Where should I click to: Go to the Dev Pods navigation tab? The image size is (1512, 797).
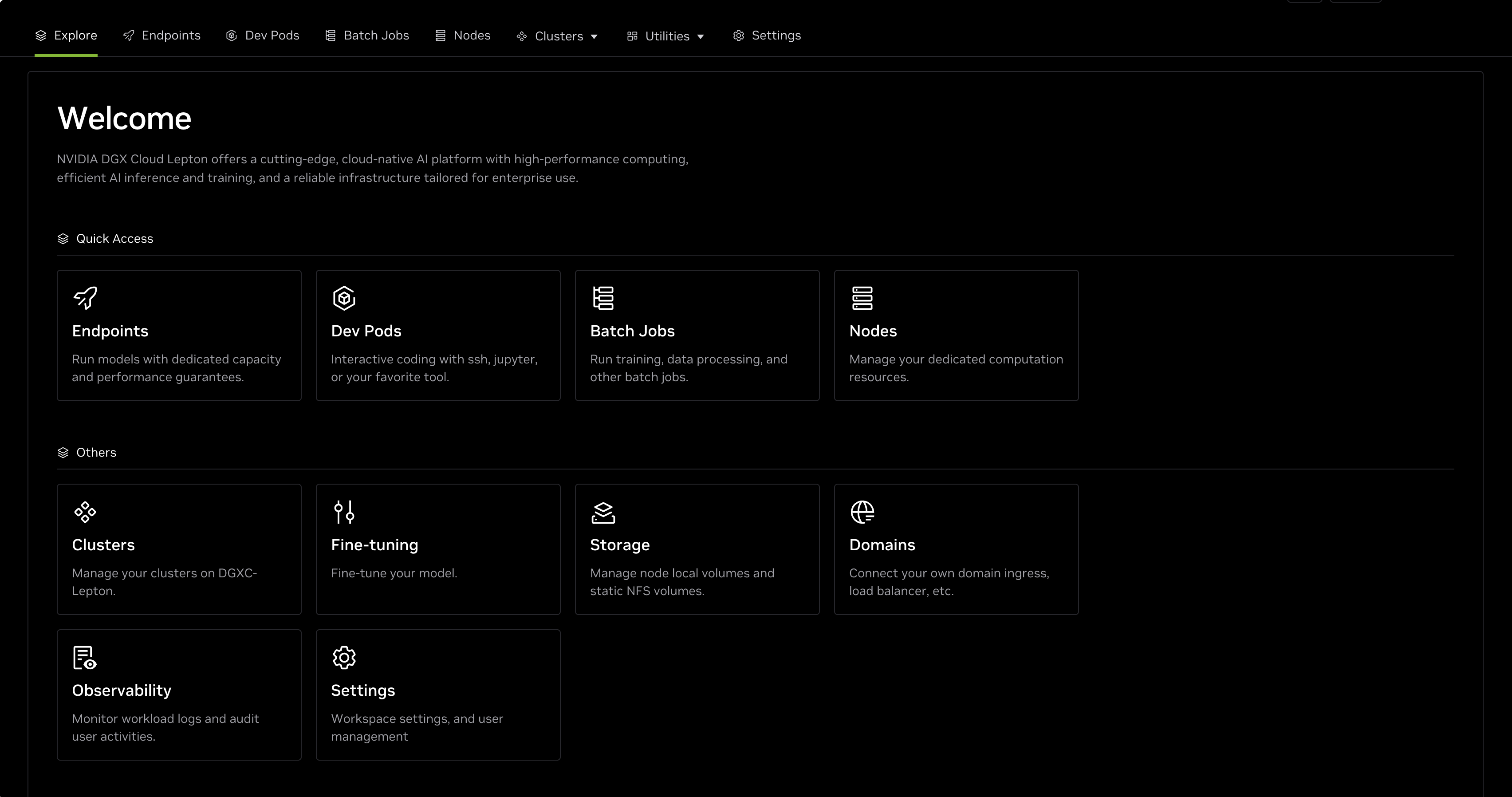[262, 36]
